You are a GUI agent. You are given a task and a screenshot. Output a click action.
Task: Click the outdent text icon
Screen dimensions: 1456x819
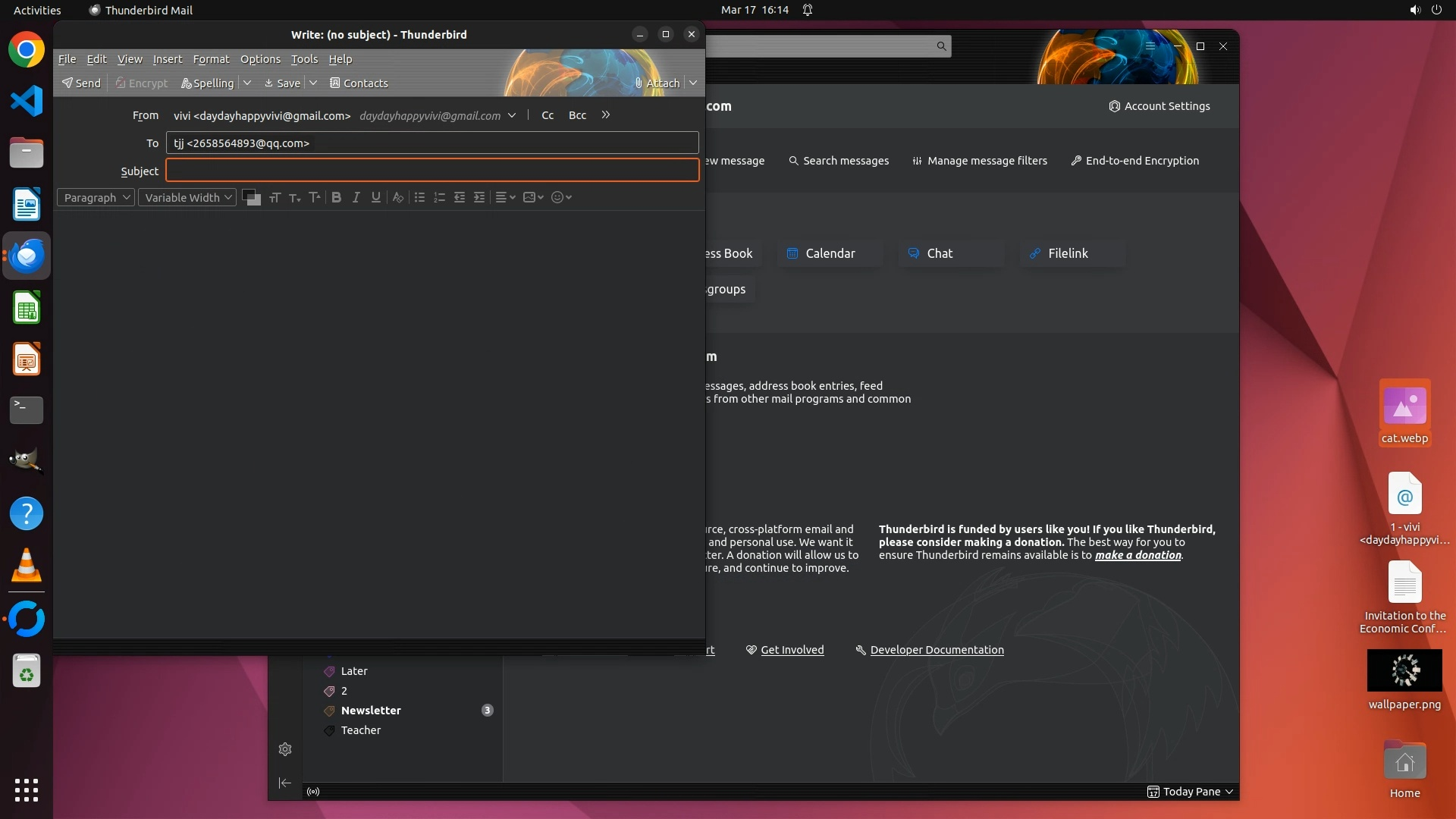click(460, 197)
